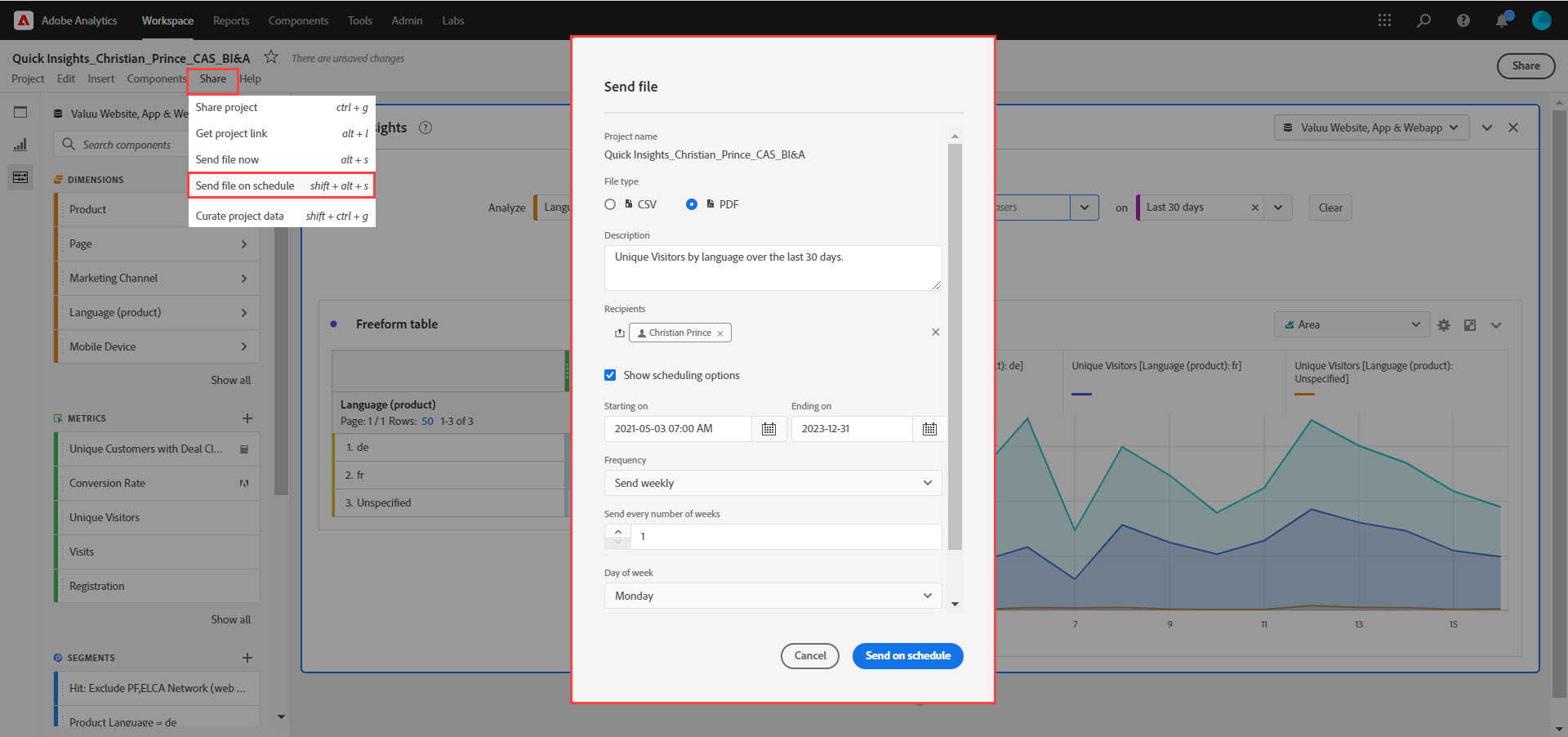Remove Christian Prince recipient chip
The image size is (1568, 737).
tap(720, 333)
